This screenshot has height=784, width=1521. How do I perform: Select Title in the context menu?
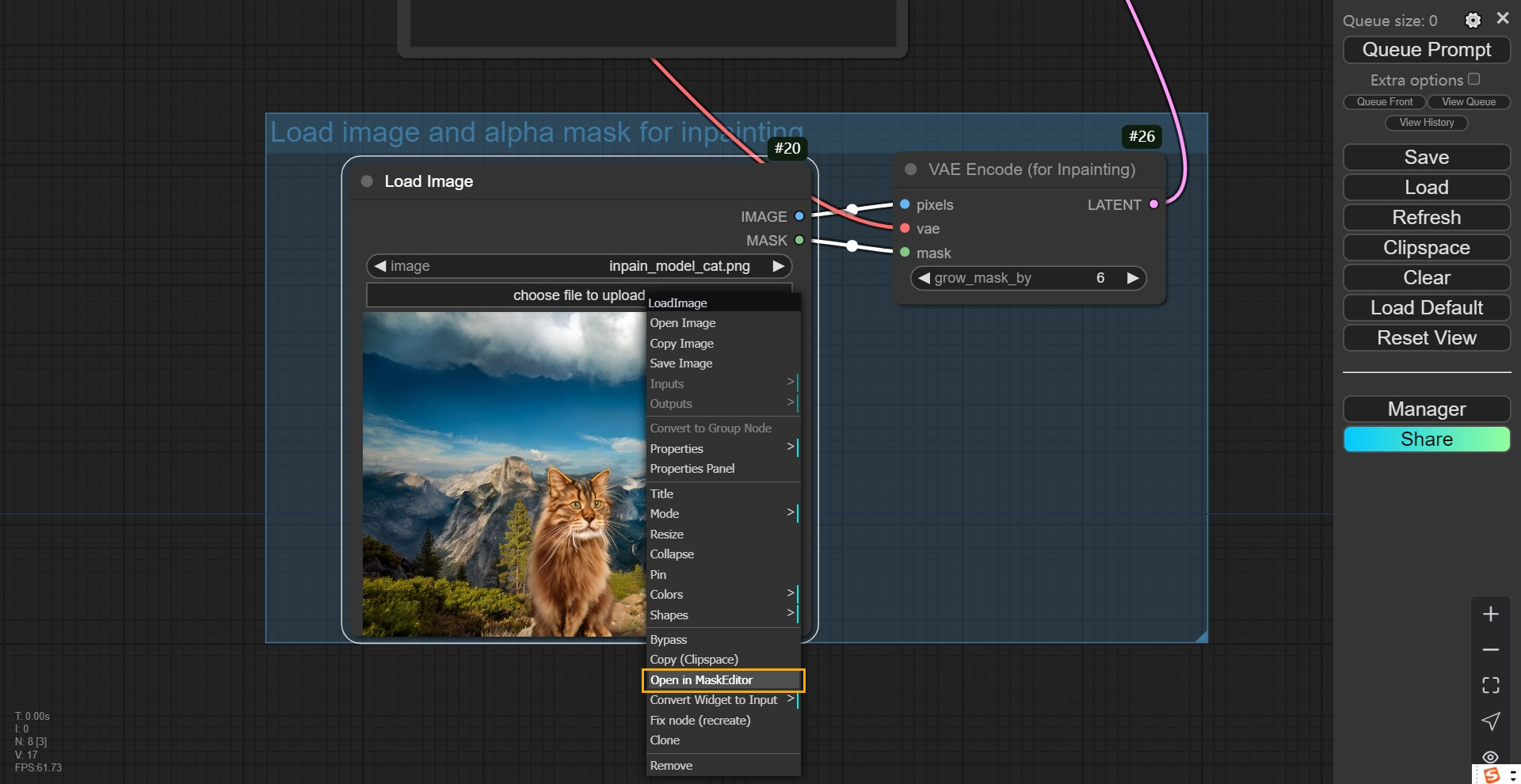tap(723, 493)
